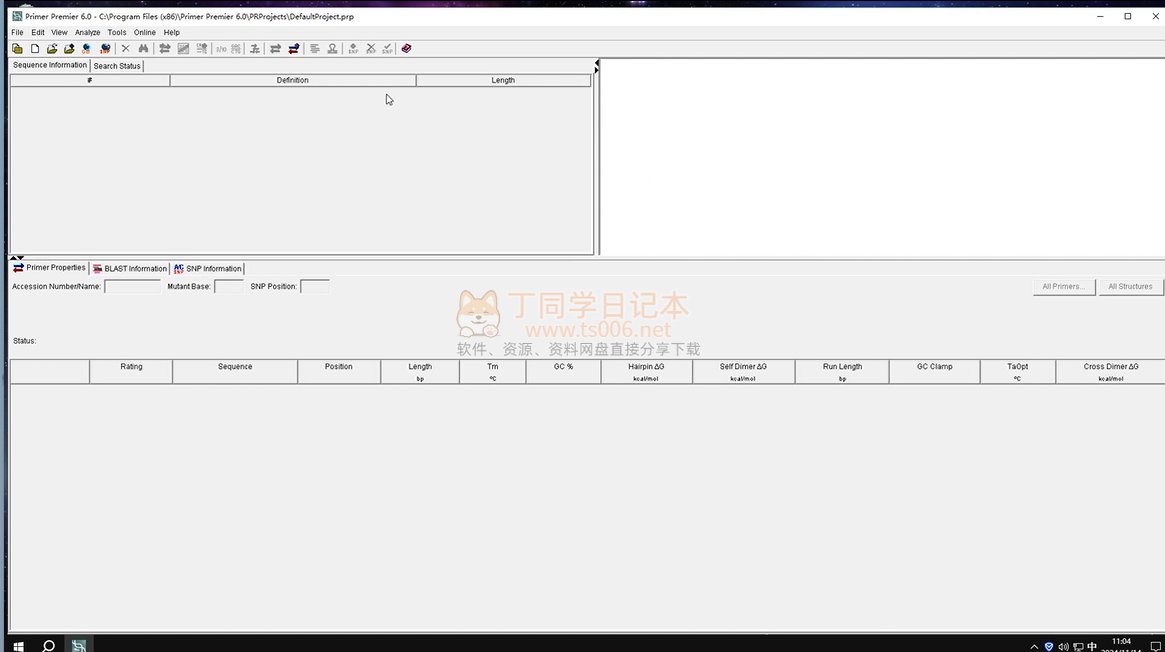The image size is (1165, 652).
Task: Select the SNP Information tab
Action: point(208,268)
